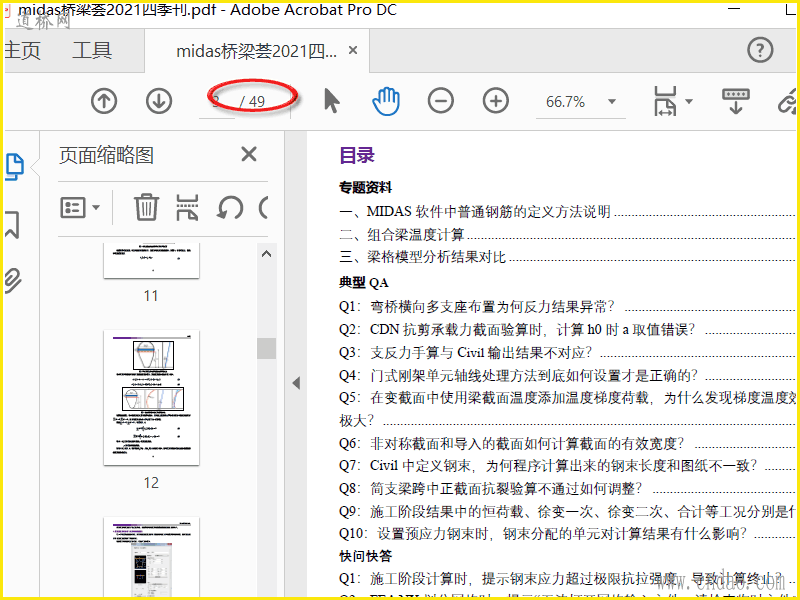800x600 pixels.
Task: Select the arrow selection tool
Action: [332, 101]
